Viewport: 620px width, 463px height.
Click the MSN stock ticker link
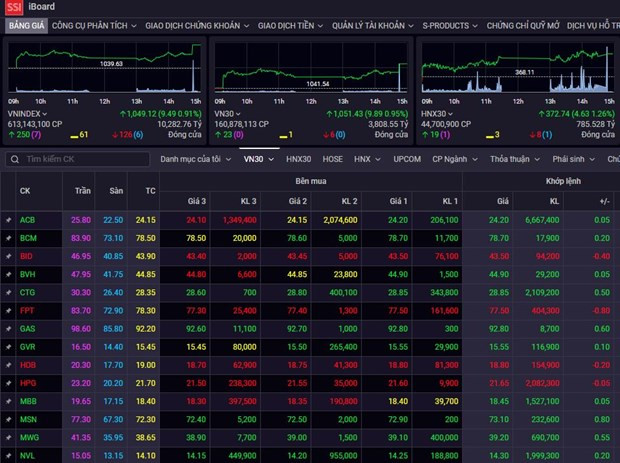coord(28,419)
